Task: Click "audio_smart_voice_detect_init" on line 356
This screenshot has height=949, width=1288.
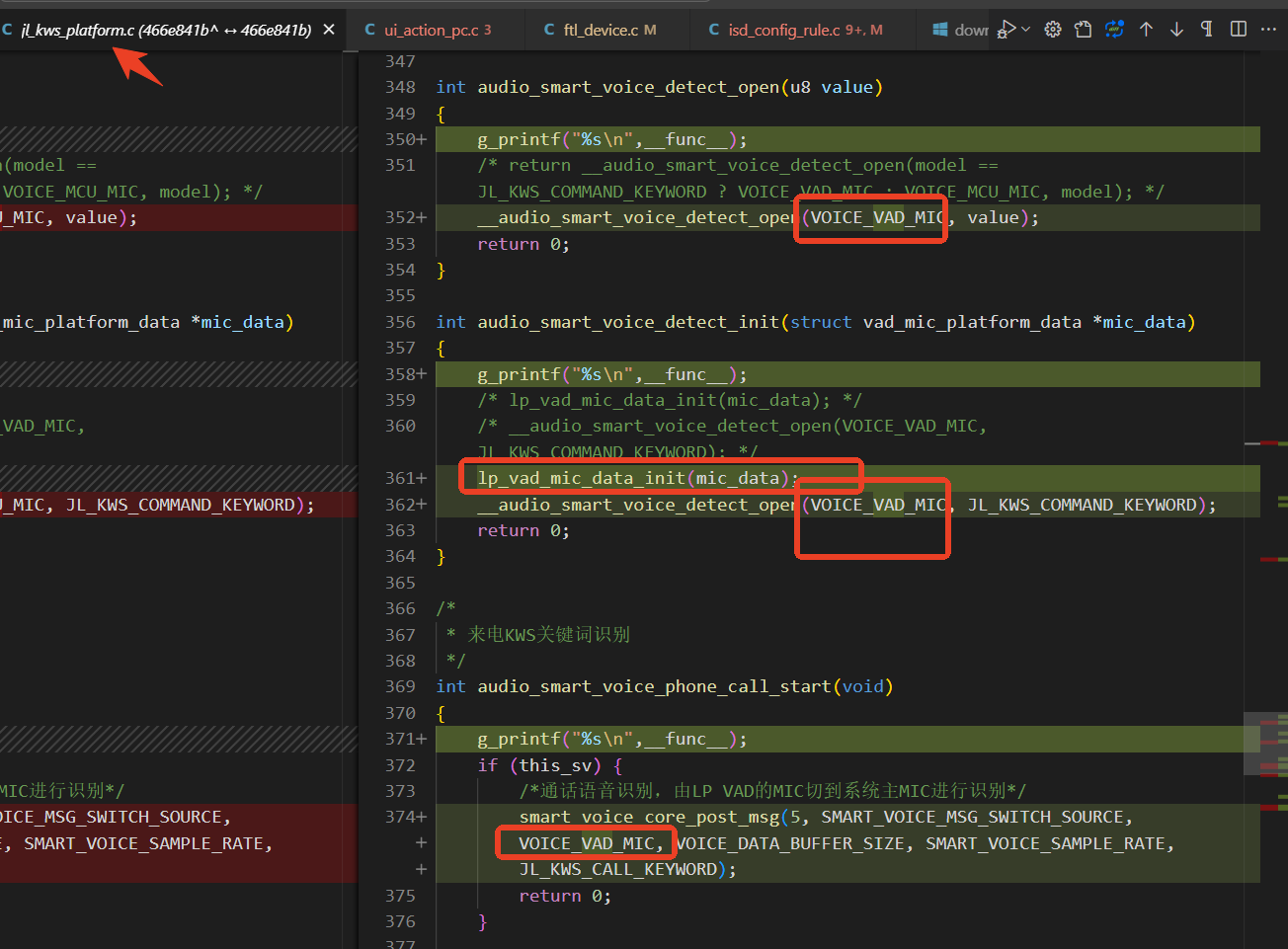Action: [x=628, y=322]
